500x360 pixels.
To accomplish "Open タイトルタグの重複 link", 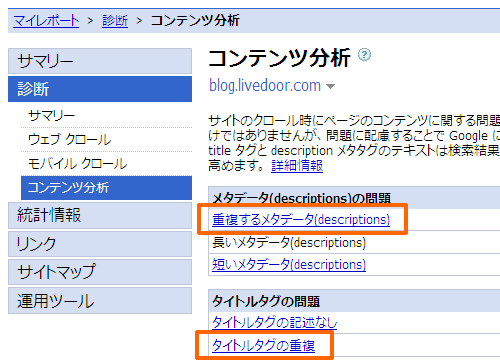I will (x=263, y=345).
